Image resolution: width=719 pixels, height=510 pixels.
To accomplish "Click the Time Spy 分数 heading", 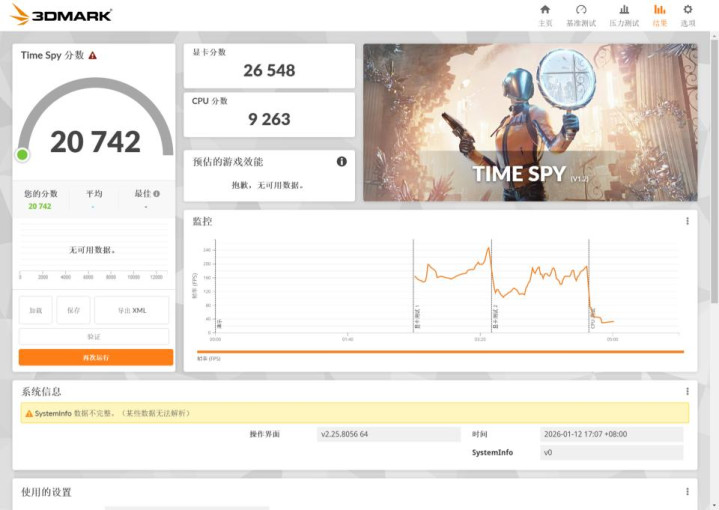I will pyautogui.click(x=52, y=55).
